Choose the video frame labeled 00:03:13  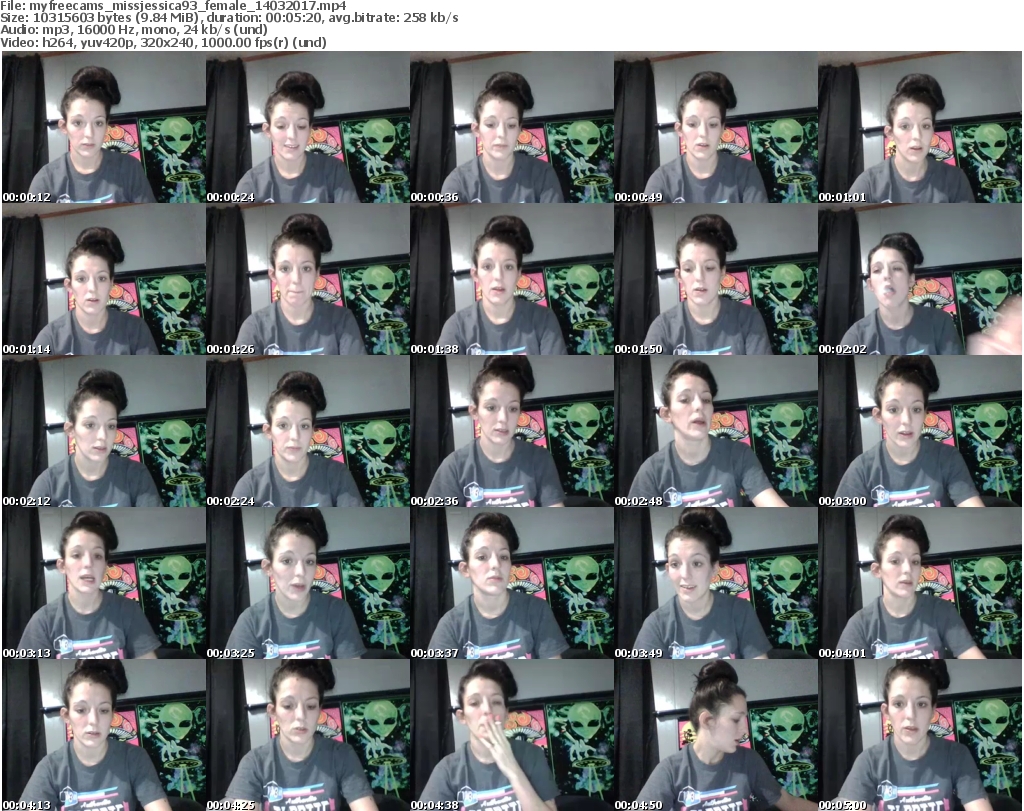(x=104, y=583)
